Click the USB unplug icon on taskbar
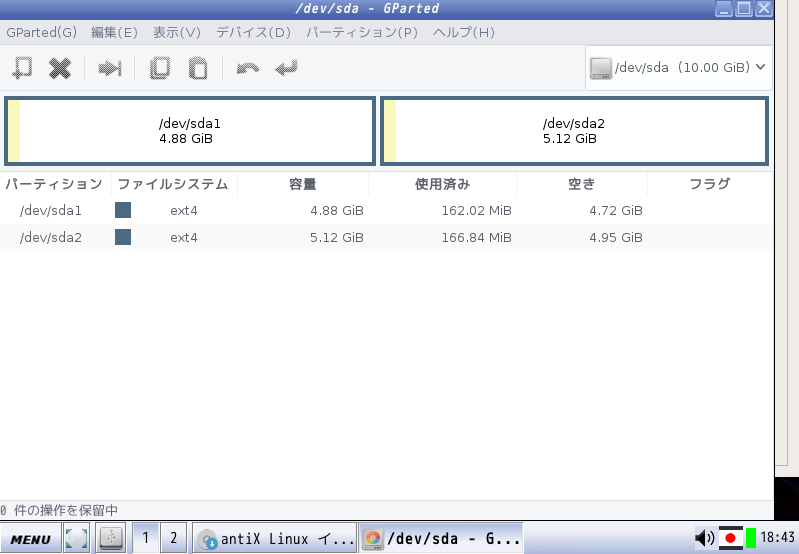The height and width of the screenshot is (554, 799). pyautogui.click(x=111, y=538)
